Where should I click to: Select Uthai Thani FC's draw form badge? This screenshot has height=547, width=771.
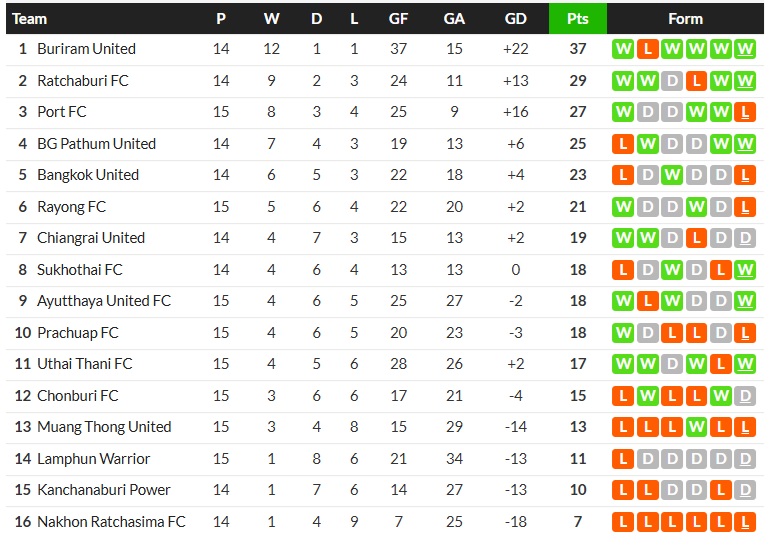672,364
